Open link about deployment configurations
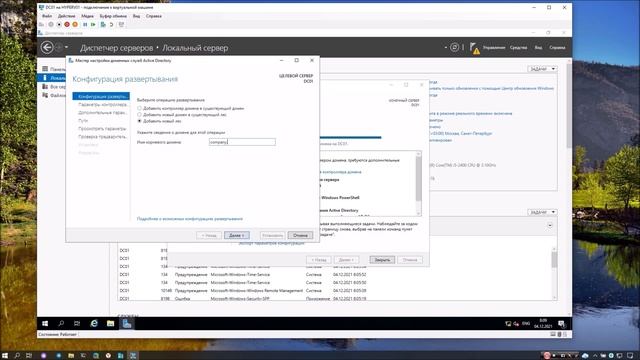This screenshot has width=640, height=360. click(190, 219)
